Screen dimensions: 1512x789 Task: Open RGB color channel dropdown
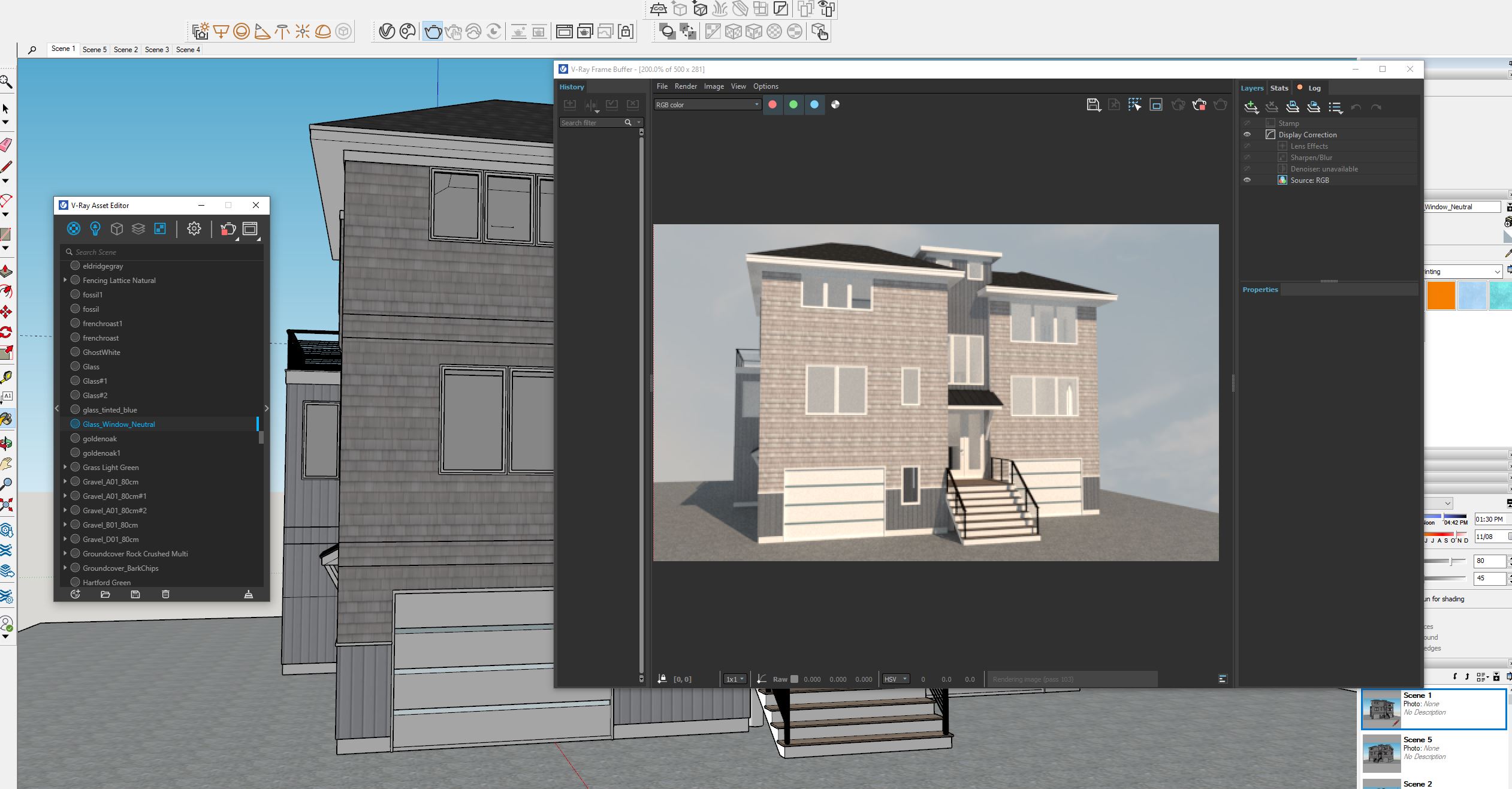[707, 104]
